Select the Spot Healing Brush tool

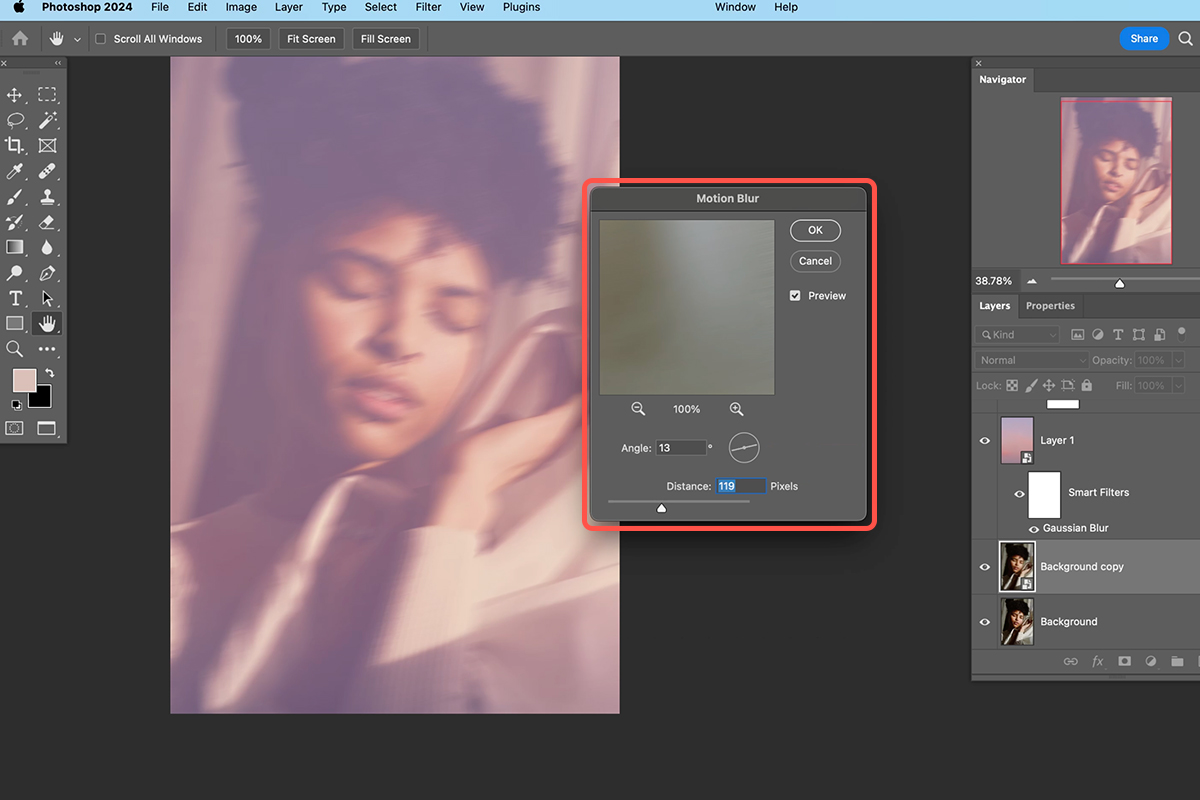47,171
